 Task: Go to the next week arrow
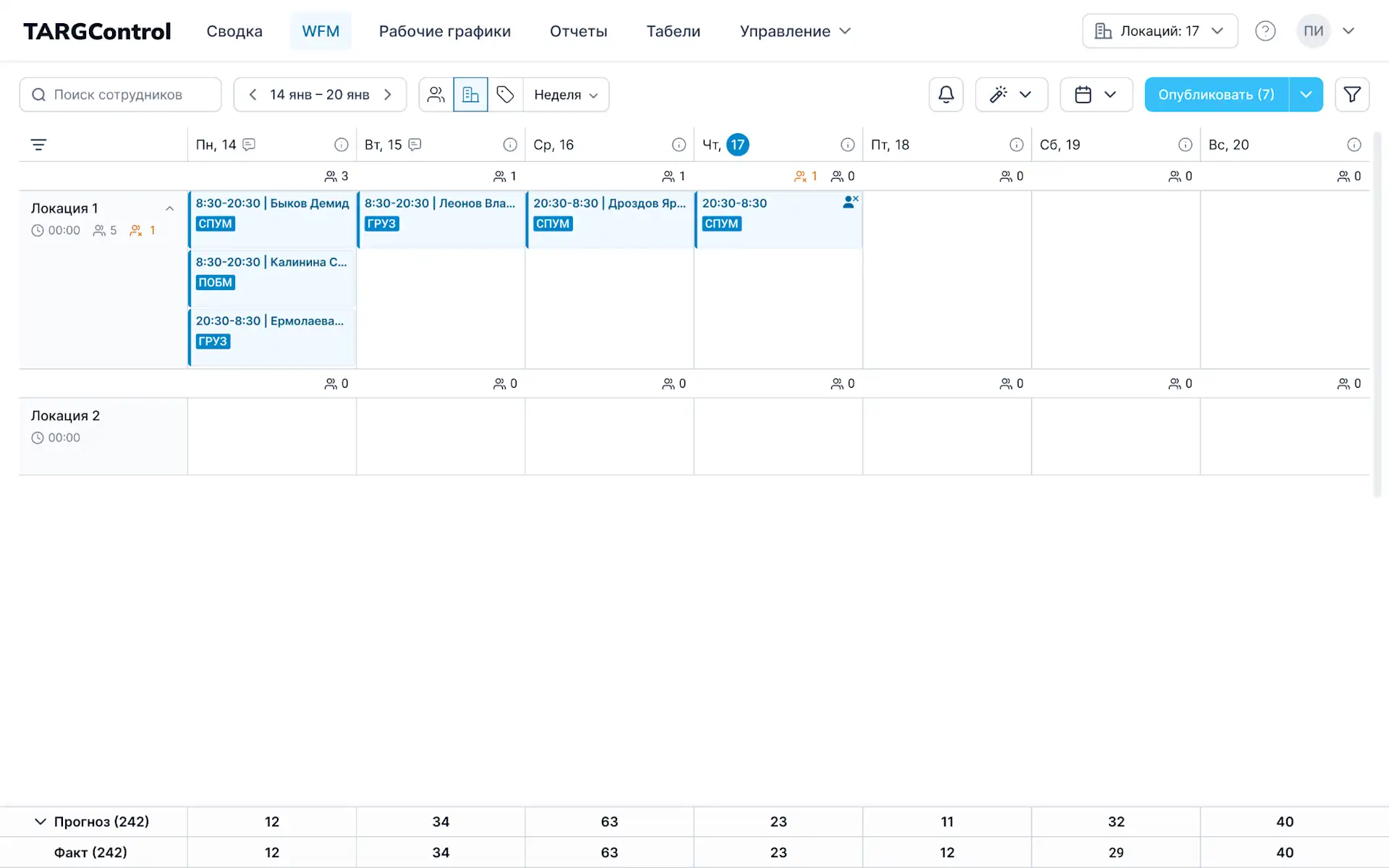click(x=388, y=95)
